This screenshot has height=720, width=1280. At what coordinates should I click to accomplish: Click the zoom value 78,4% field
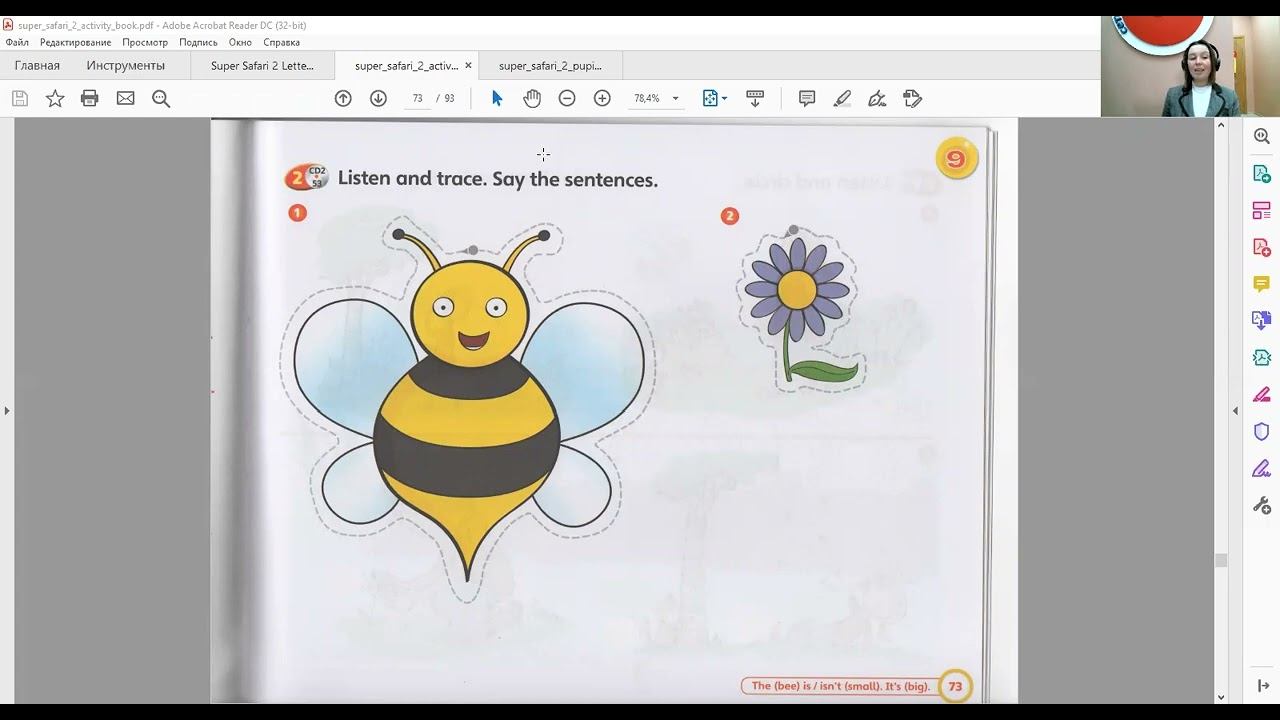pos(646,98)
